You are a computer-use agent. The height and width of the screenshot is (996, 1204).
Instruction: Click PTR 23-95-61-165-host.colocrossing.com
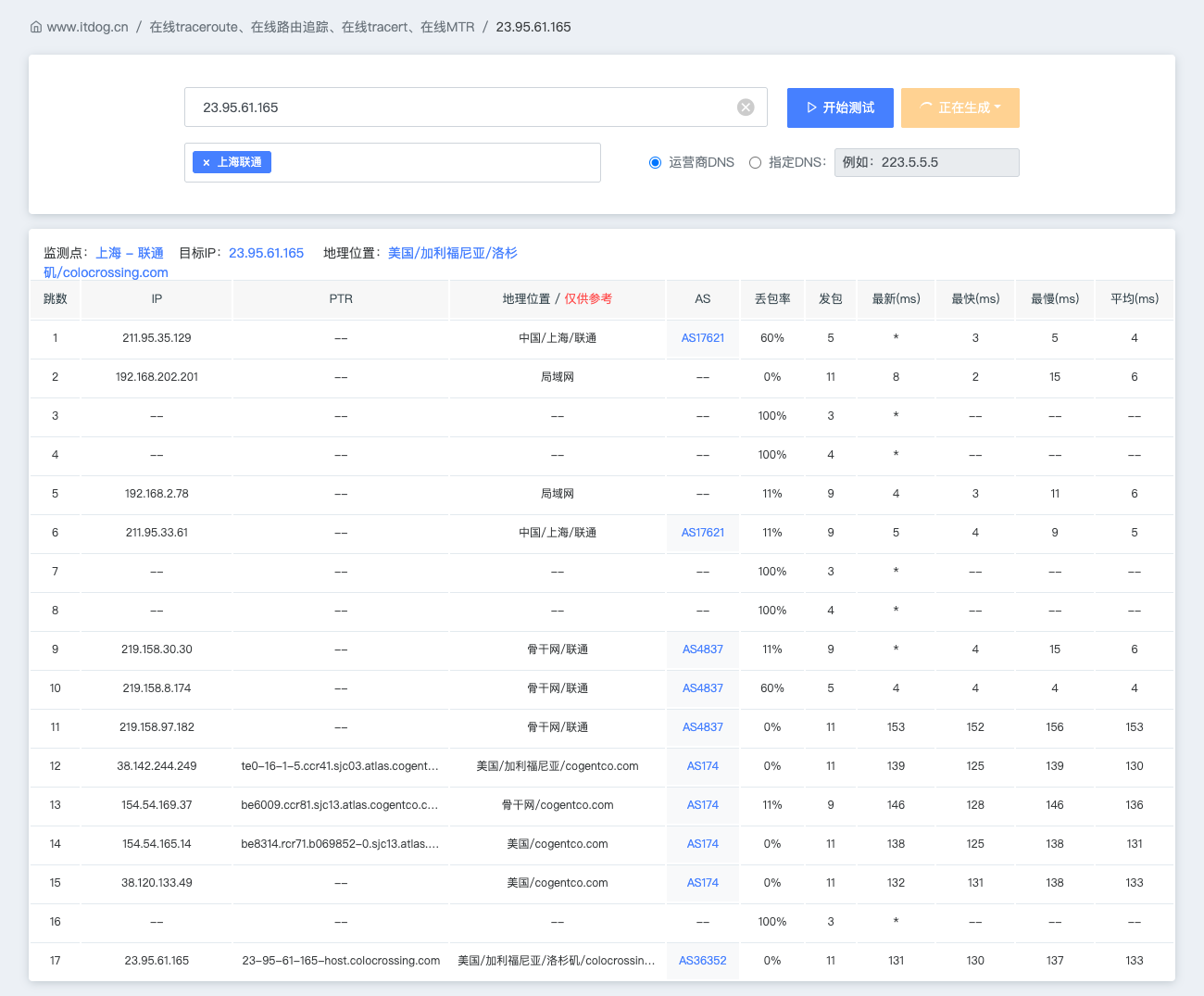(341, 961)
